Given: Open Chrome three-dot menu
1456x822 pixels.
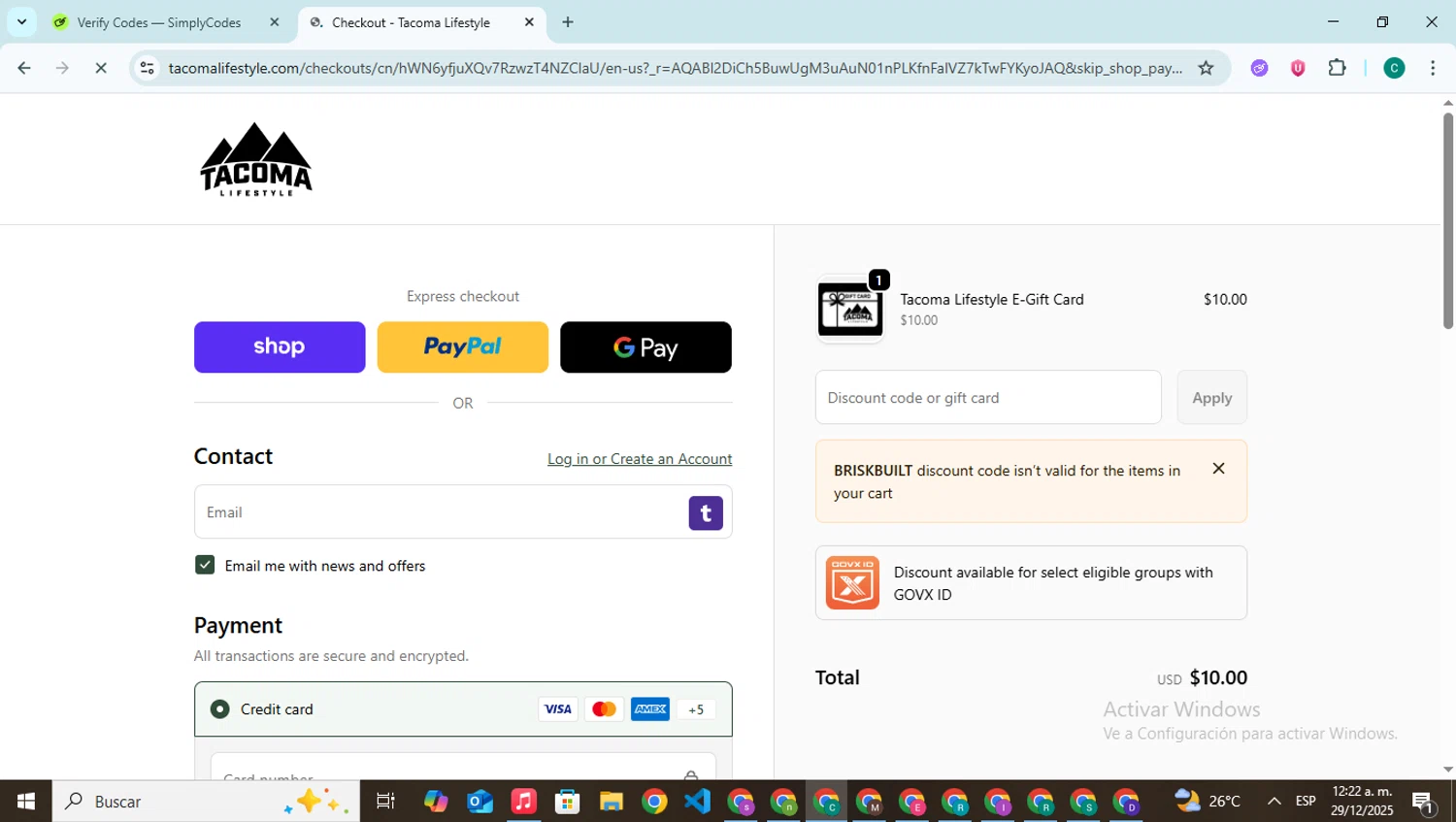Looking at the screenshot, I should (1433, 68).
